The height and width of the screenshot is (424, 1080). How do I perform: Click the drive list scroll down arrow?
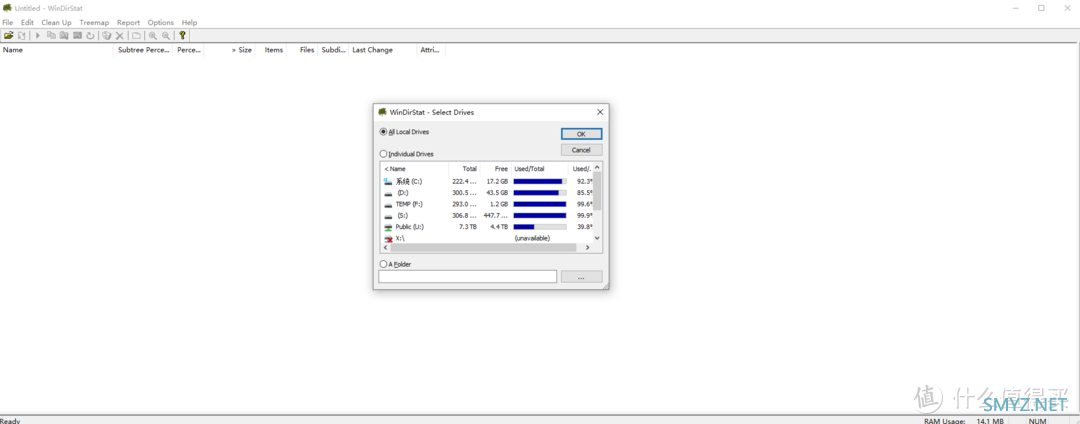(x=597, y=238)
